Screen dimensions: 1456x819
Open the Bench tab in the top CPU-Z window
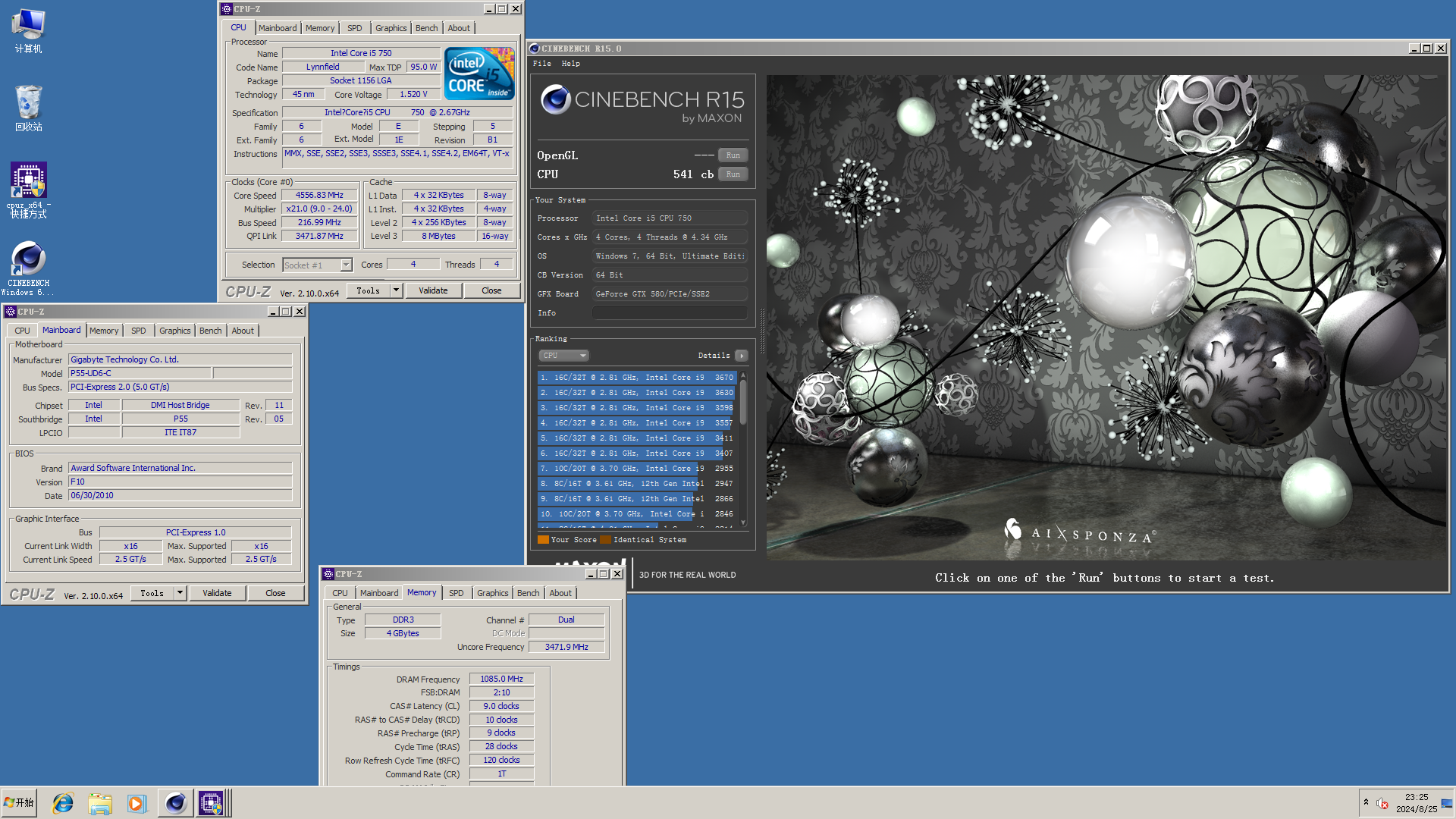(427, 28)
